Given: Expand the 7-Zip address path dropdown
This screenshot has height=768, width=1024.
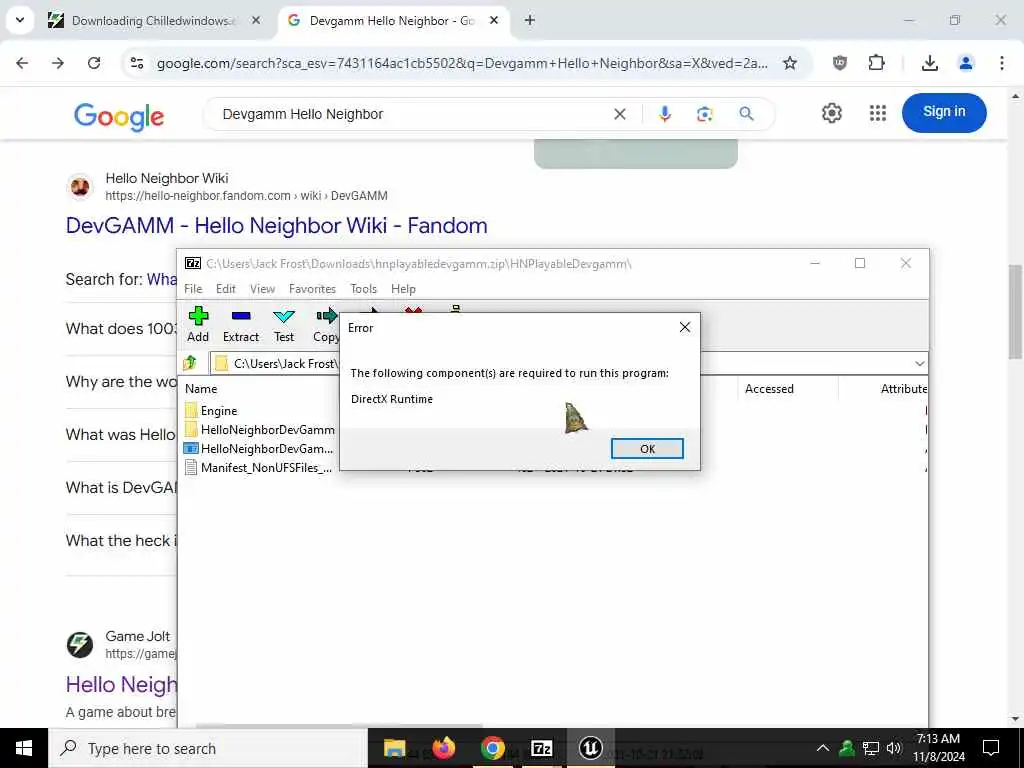Looking at the screenshot, I should pyautogui.click(x=920, y=364).
